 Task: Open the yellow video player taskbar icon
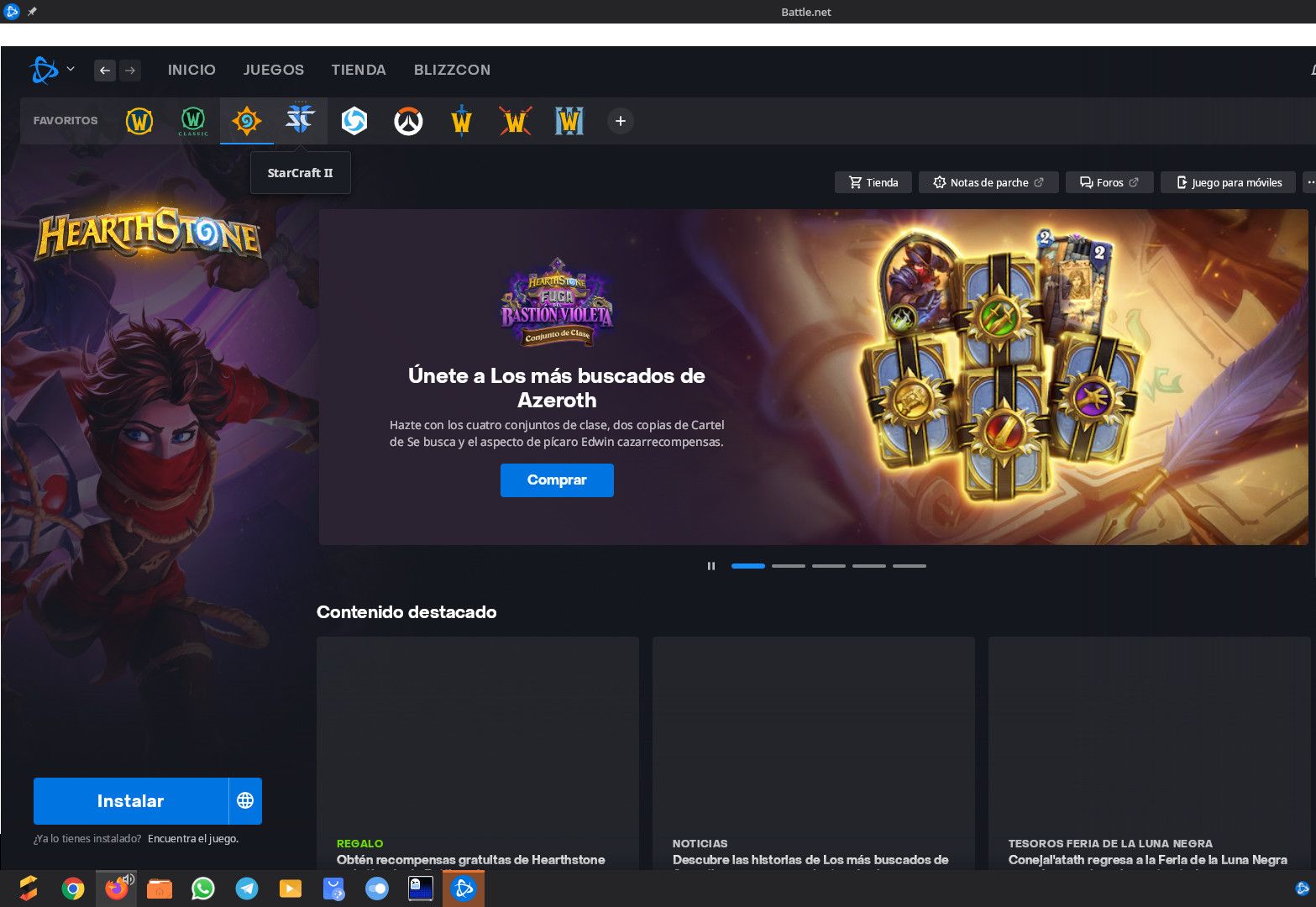(x=291, y=889)
